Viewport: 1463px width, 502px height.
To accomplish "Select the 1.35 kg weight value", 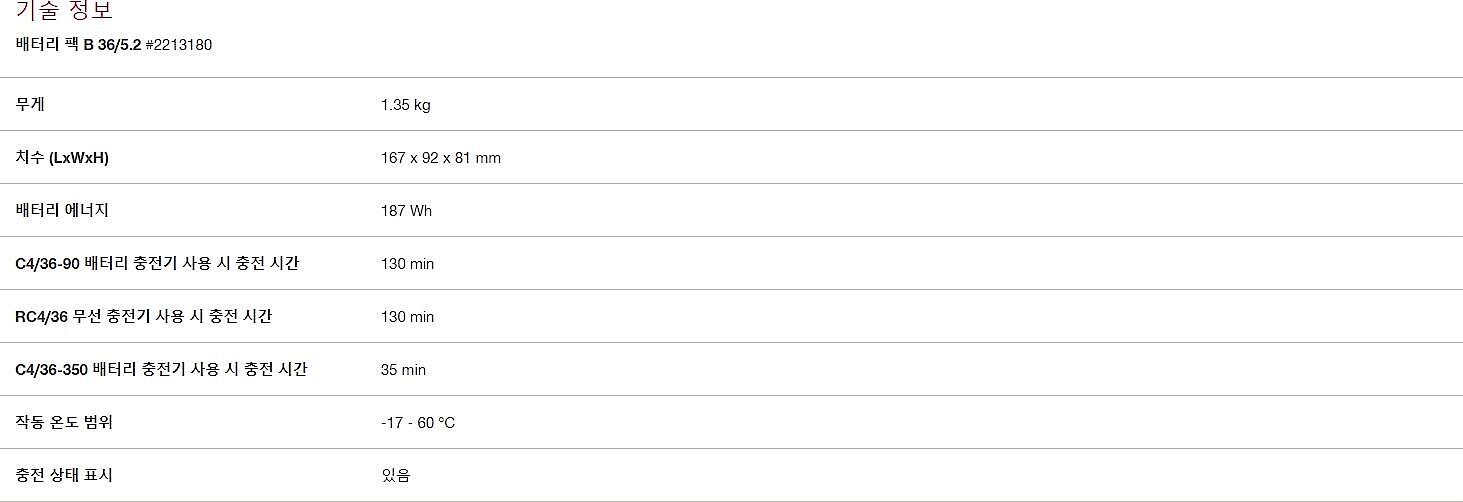I will pos(406,105).
